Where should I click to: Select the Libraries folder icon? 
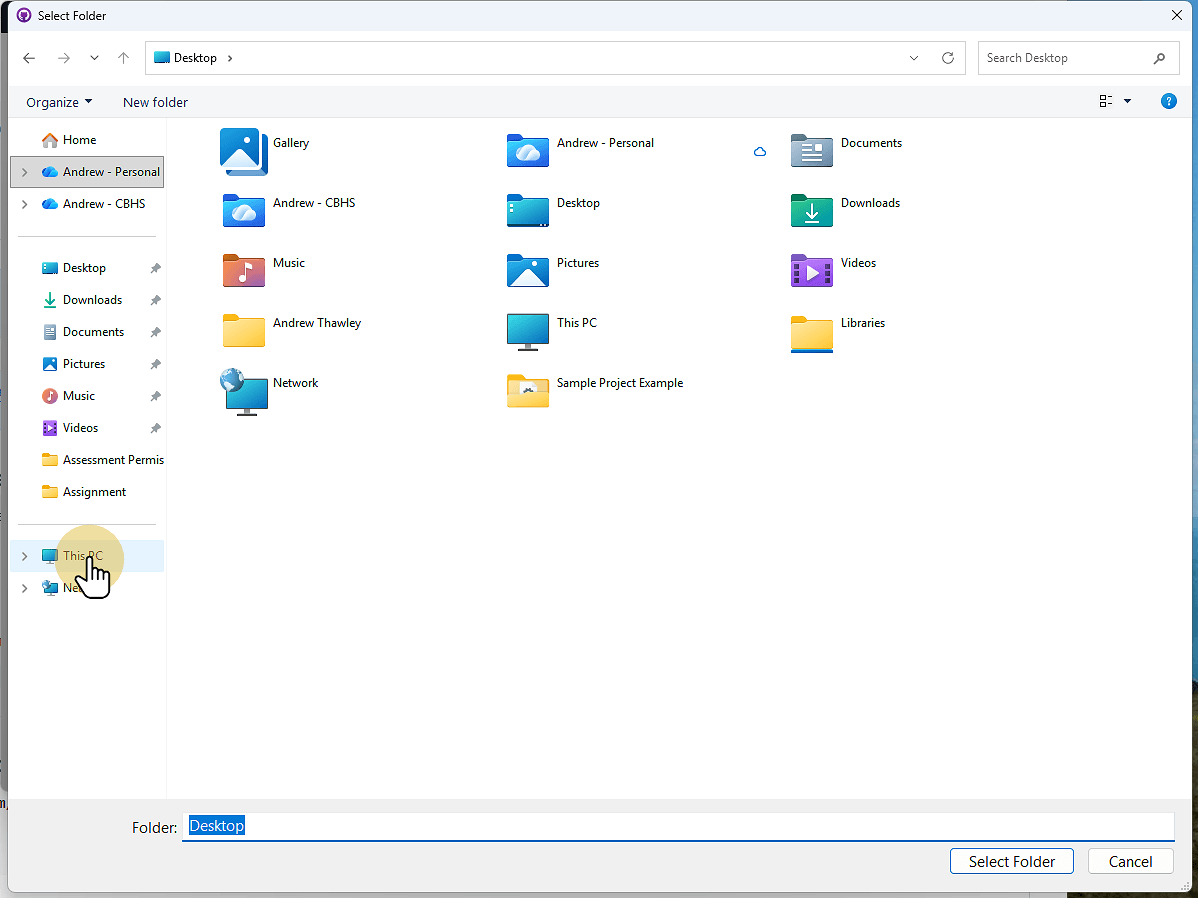point(811,331)
